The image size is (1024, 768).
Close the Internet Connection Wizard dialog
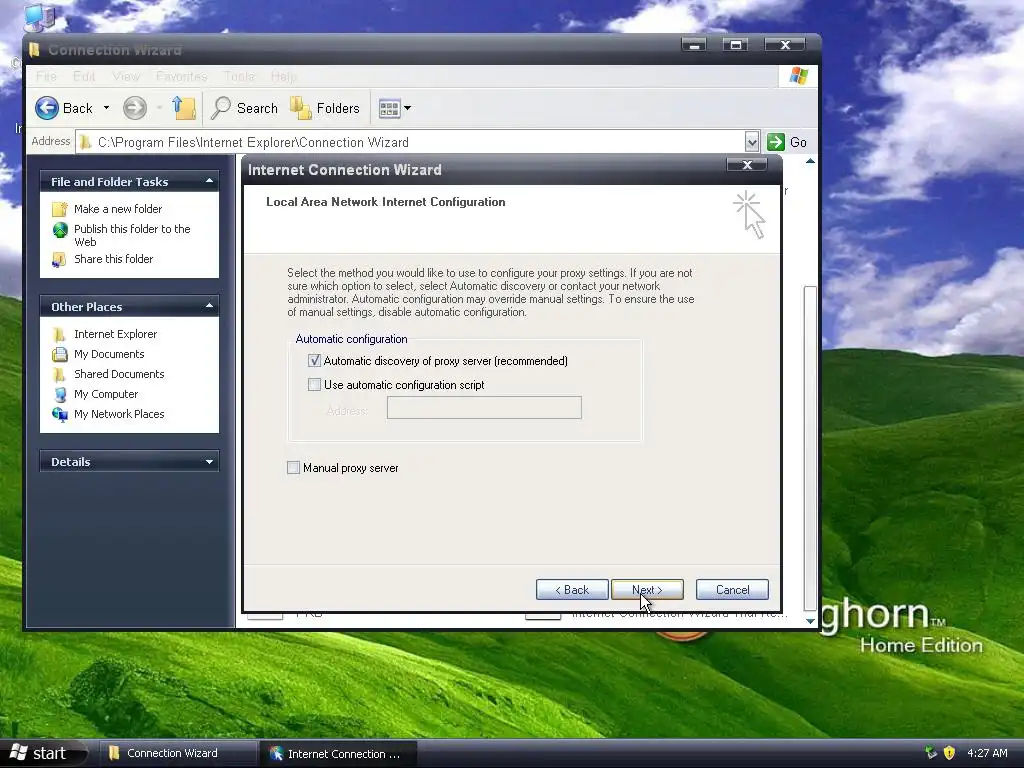(x=747, y=165)
